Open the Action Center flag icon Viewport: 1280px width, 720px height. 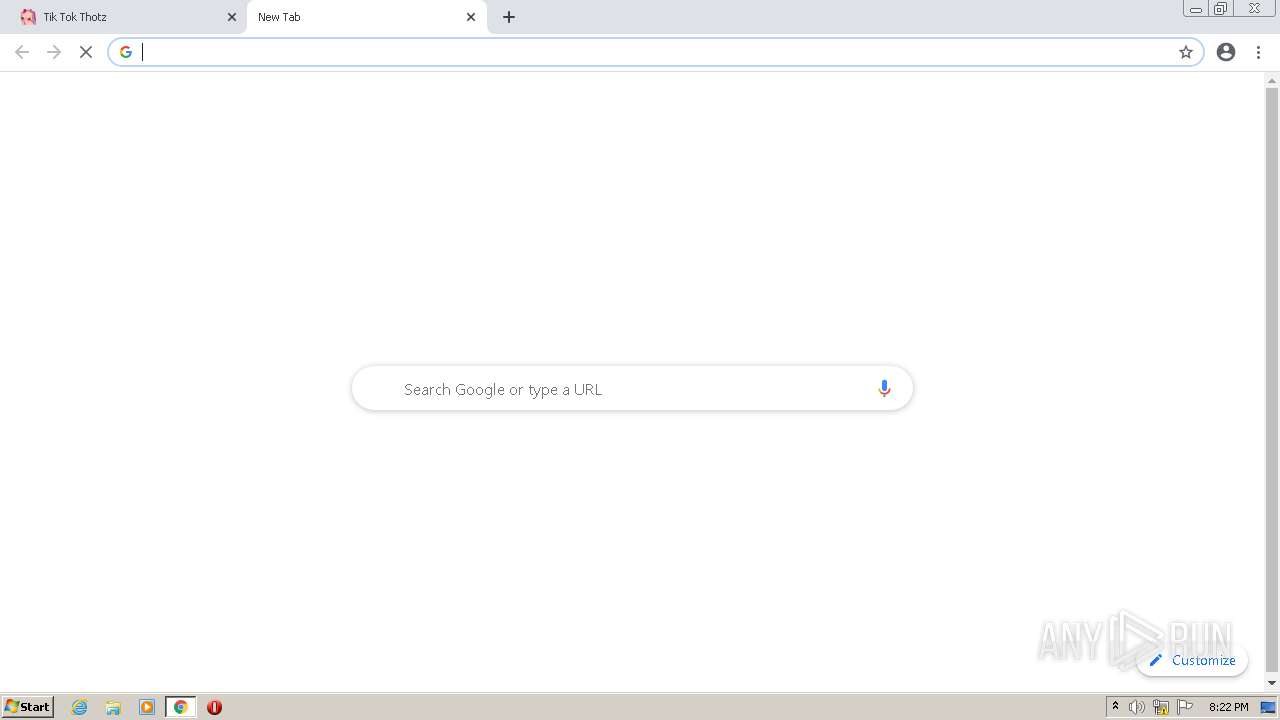click(x=1185, y=707)
